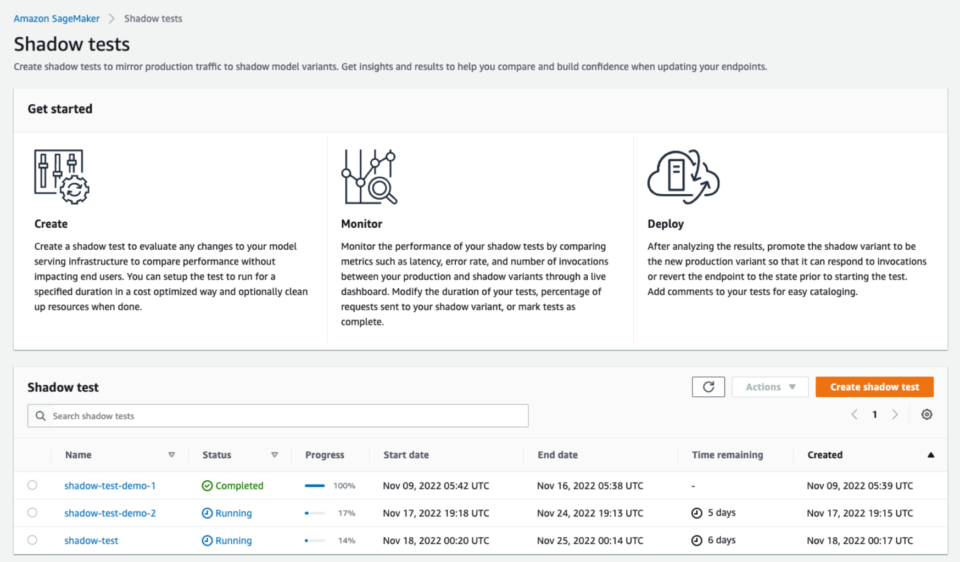Focus the Search shadow tests field

point(278,416)
